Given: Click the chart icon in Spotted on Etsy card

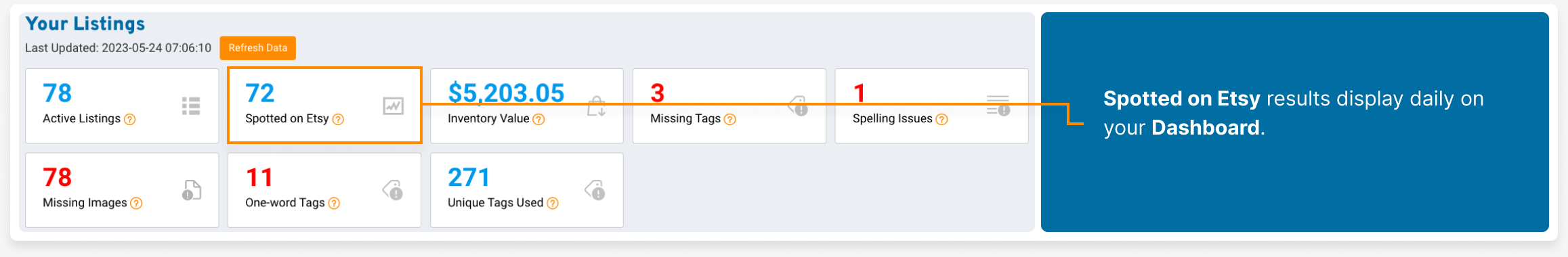Looking at the screenshot, I should [x=393, y=106].
